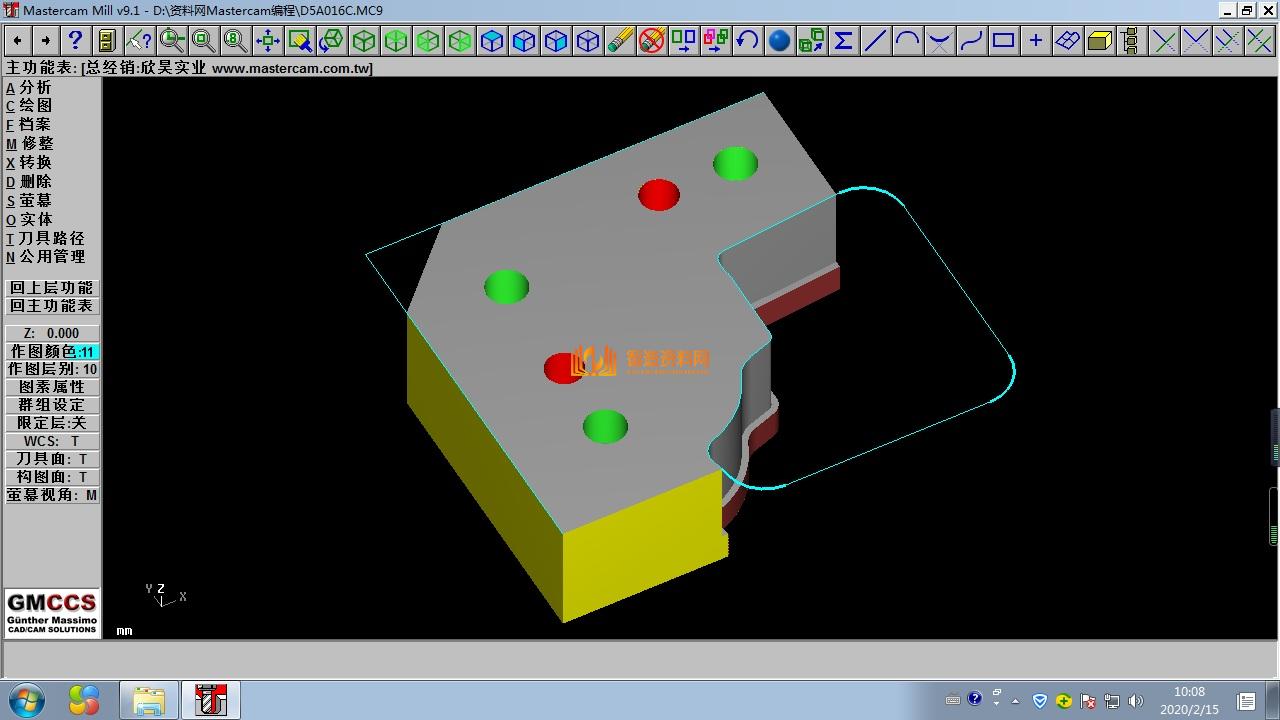Click the Help question mark icon
The width and height of the screenshot is (1280, 720).
tap(75, 40)
